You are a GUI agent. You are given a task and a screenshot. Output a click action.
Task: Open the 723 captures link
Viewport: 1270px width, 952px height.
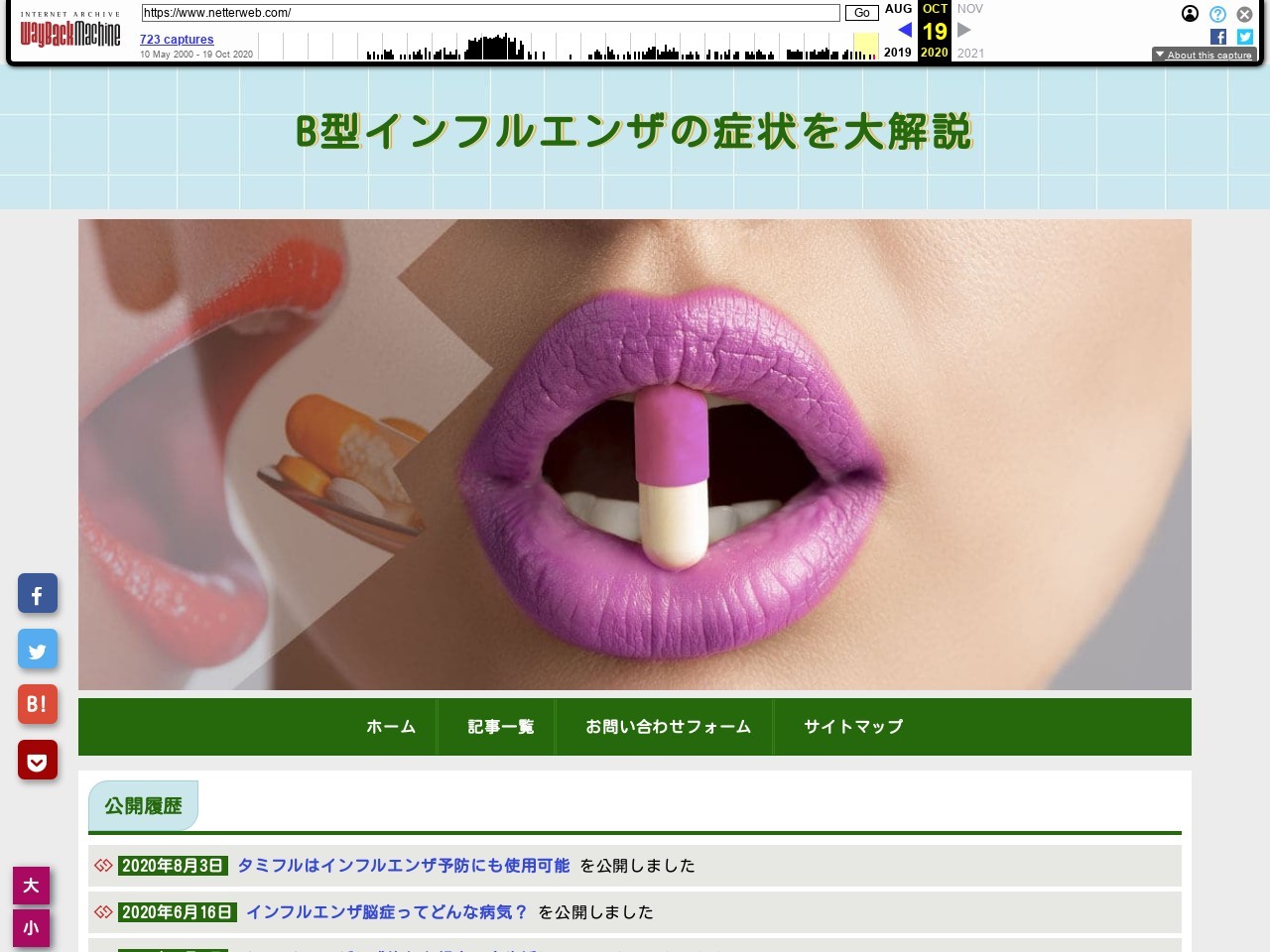pyautogui.click(x=177, y=40)
